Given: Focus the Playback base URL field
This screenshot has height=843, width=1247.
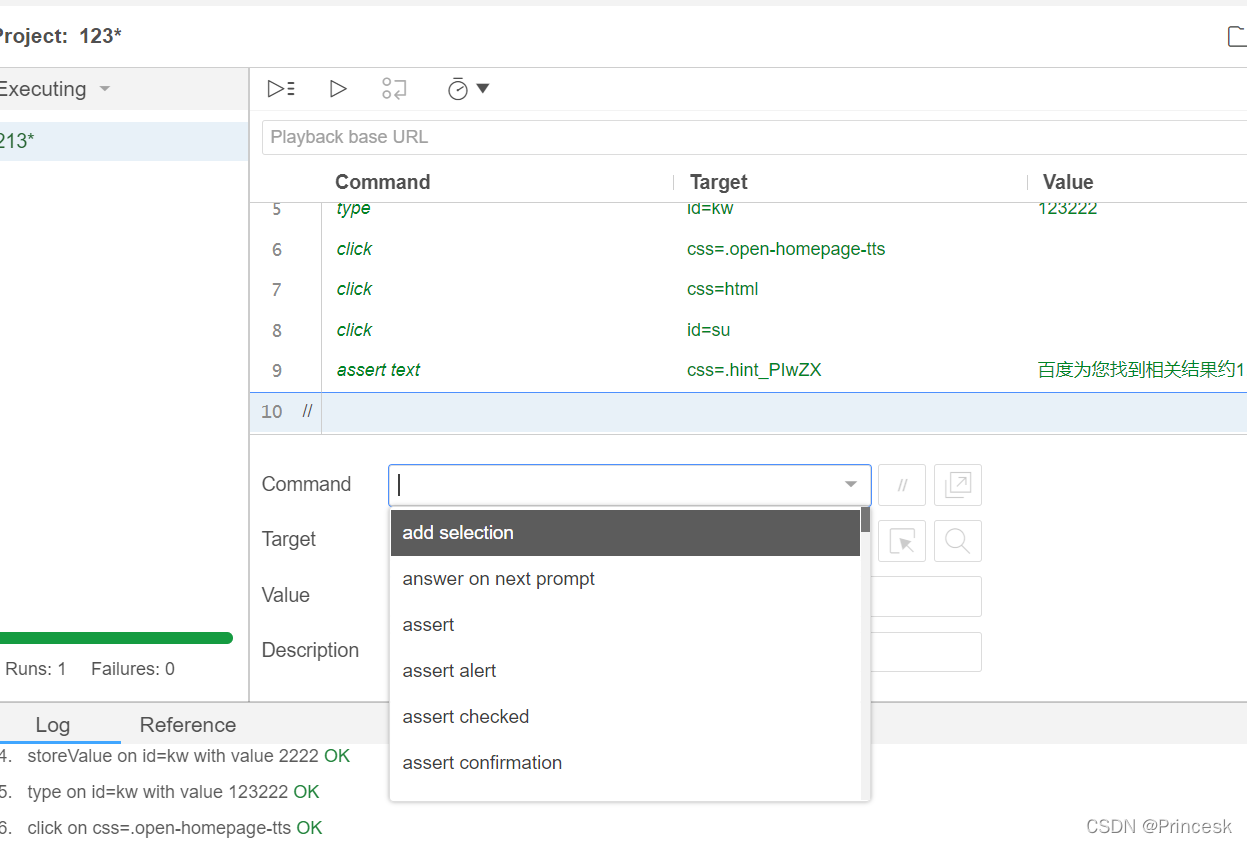Looking at the screenshot, I should 754,137.
